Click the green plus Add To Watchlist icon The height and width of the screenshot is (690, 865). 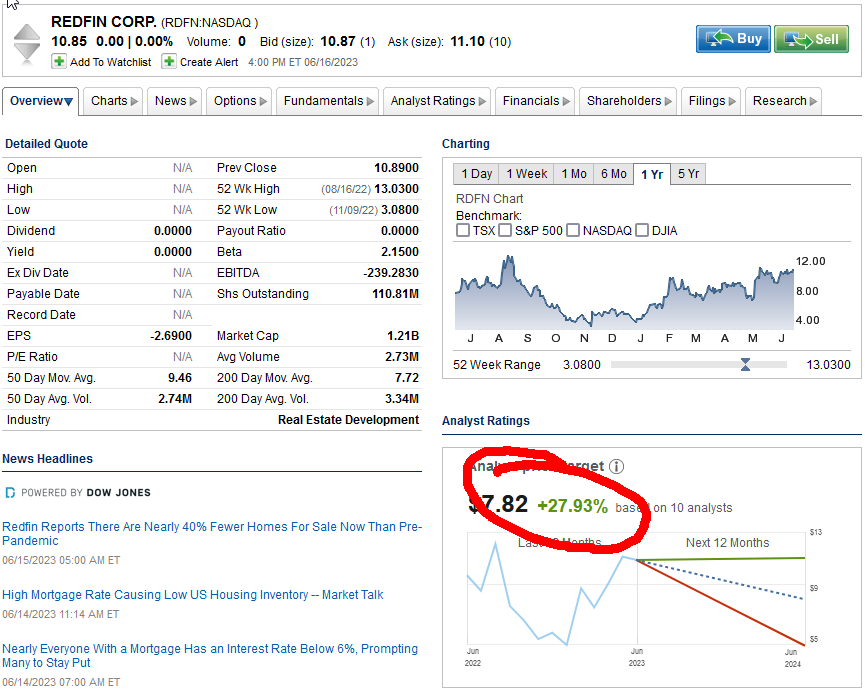[x=58, y=61]
